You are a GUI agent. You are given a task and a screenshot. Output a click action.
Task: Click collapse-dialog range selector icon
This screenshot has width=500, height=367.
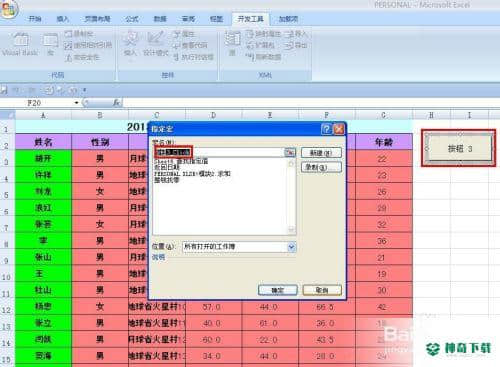click(x=290, y=152)
